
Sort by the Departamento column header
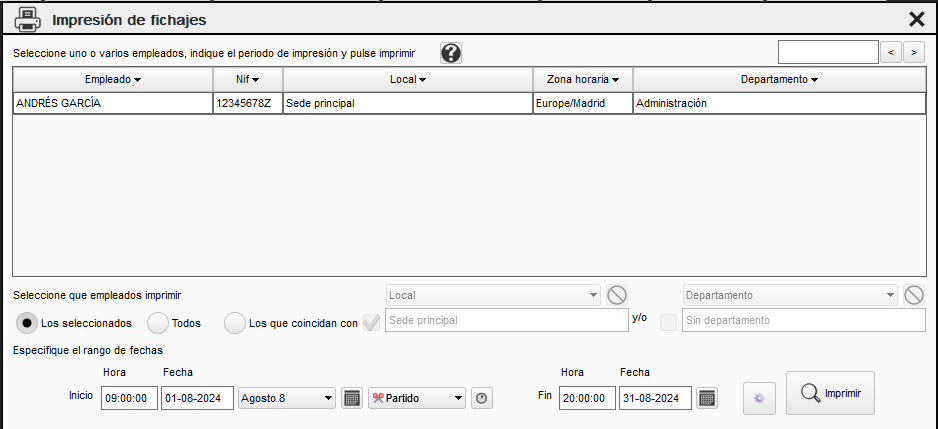pos(779,79)
